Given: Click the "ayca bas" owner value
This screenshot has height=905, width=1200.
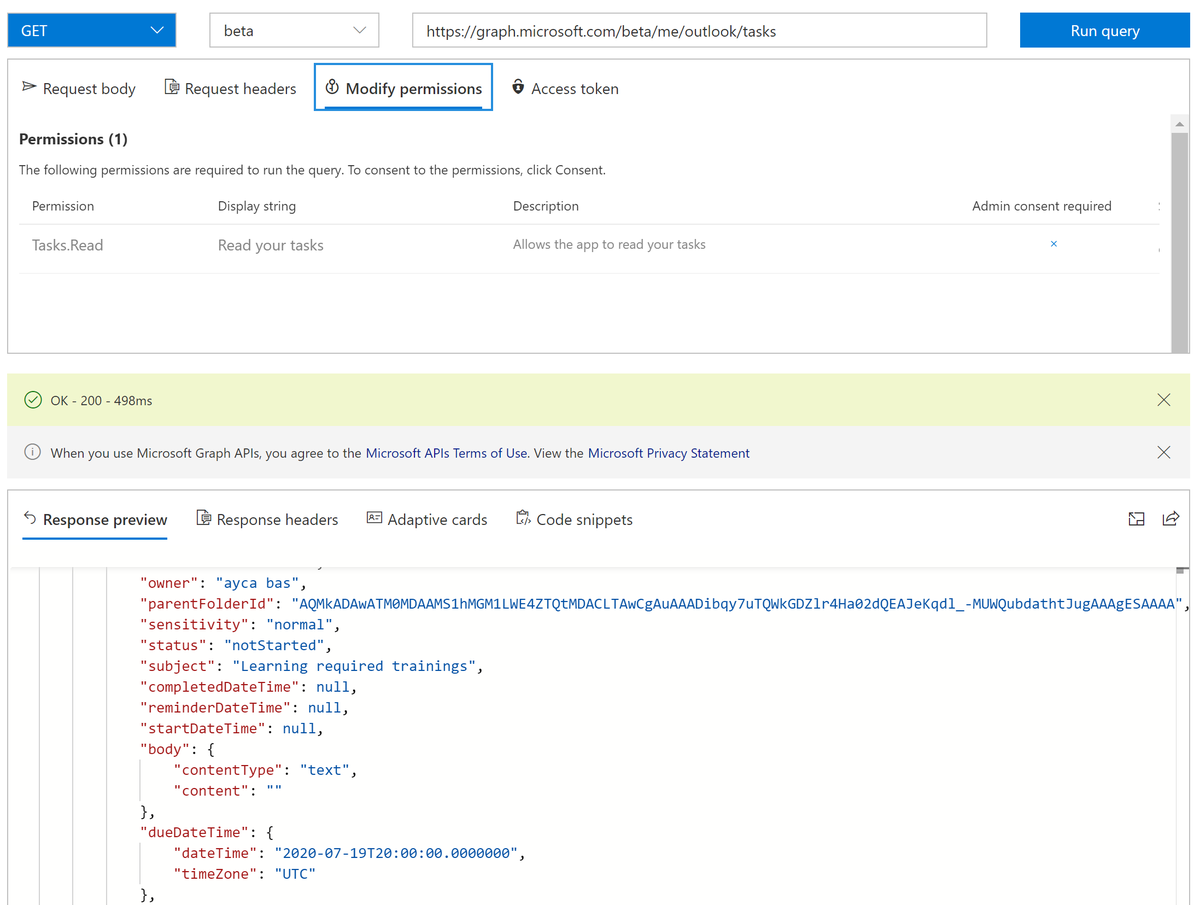Looking at the screenshot, I should tap(258, 582).
